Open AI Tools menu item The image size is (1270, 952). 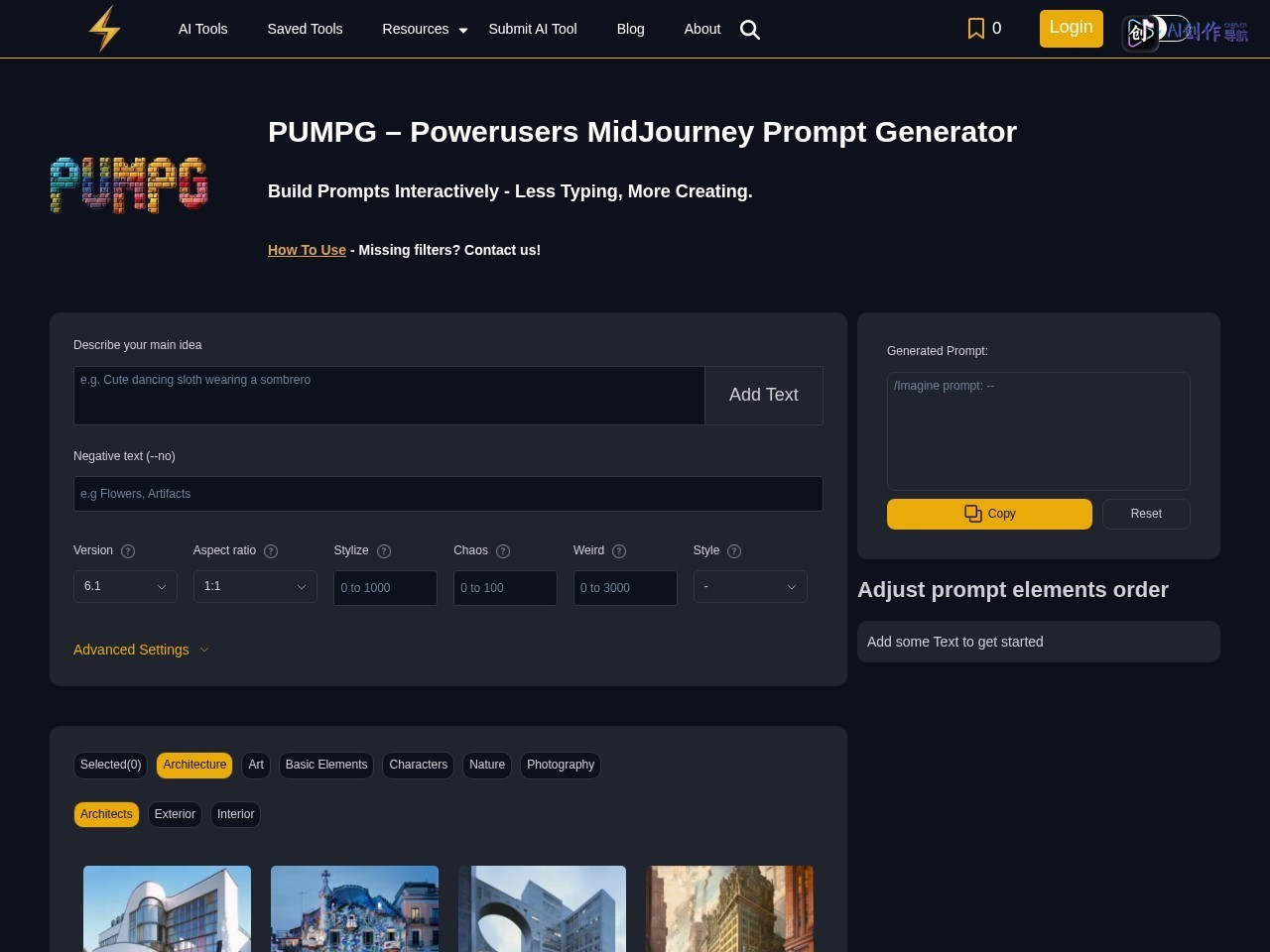pyautogui.click(x=203, y=29)
